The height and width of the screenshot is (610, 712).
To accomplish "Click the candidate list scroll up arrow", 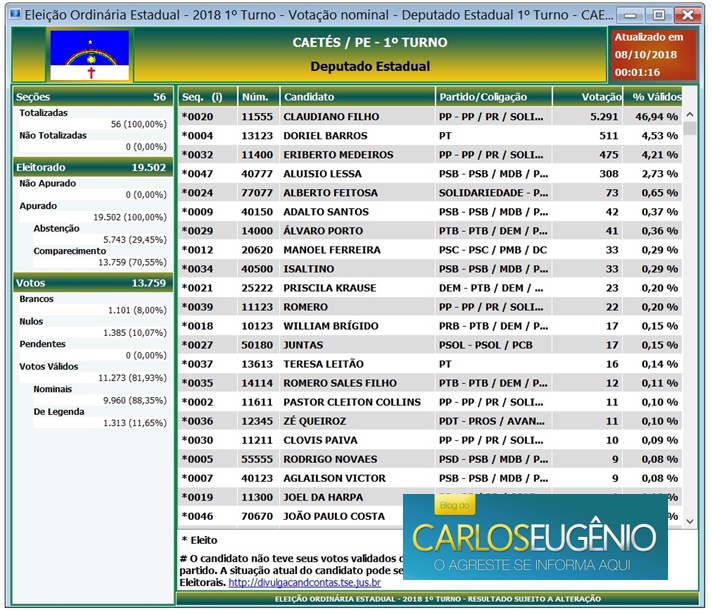I will 690,115.
